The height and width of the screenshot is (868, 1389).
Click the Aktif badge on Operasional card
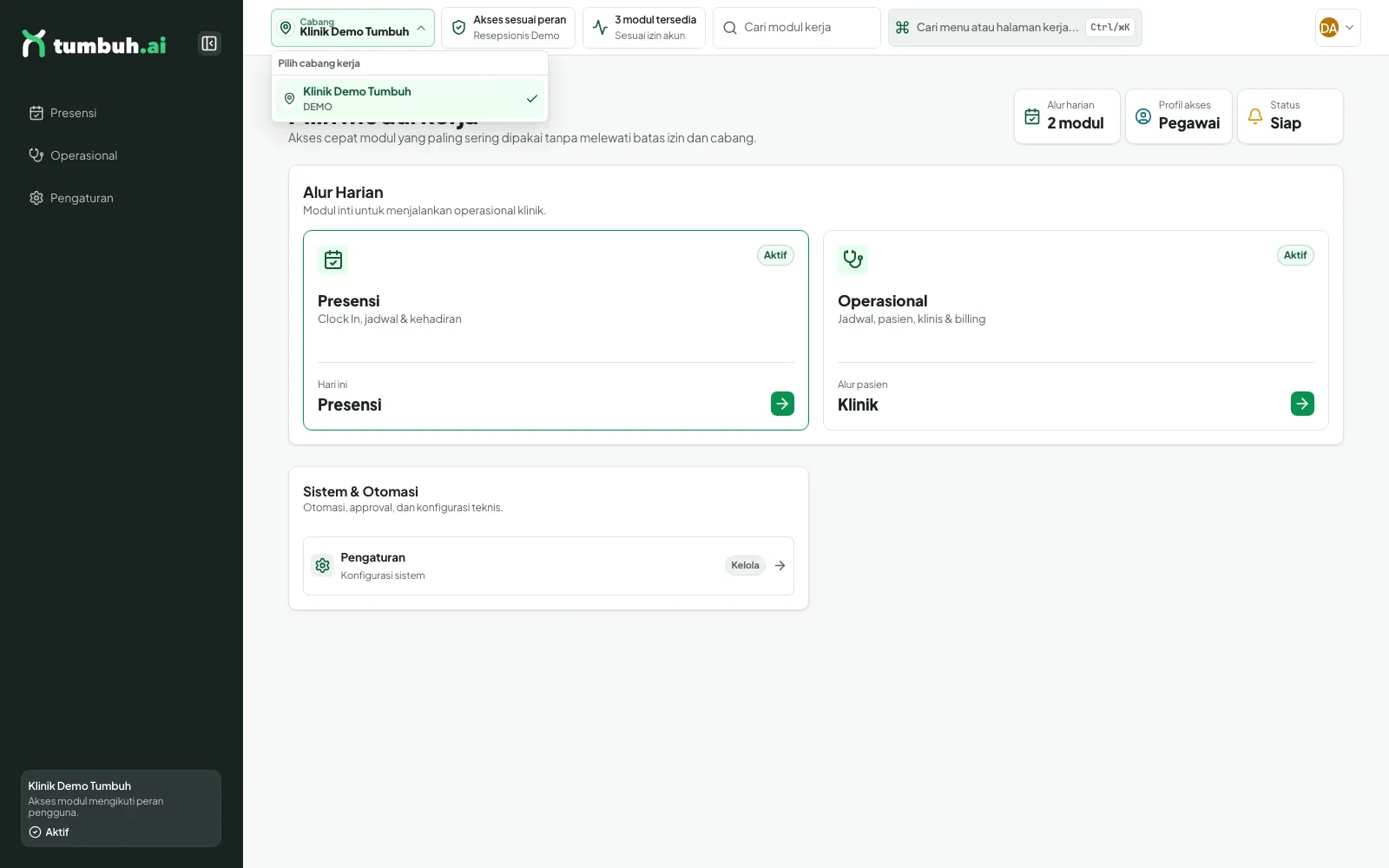pyautogui.click(x=1295, y=255)
